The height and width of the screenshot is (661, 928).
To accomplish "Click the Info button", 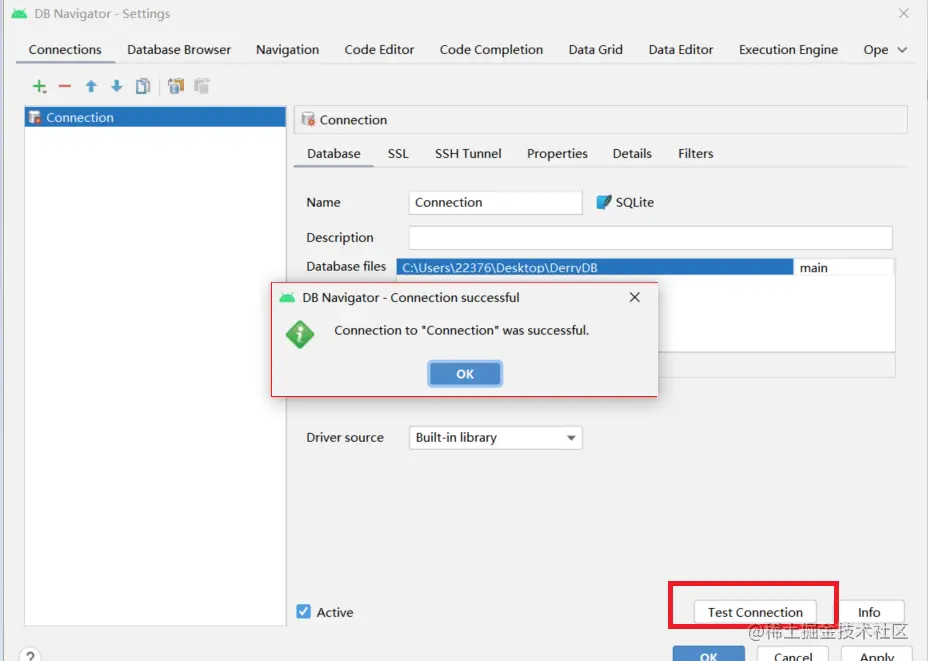I will [869, 612].
